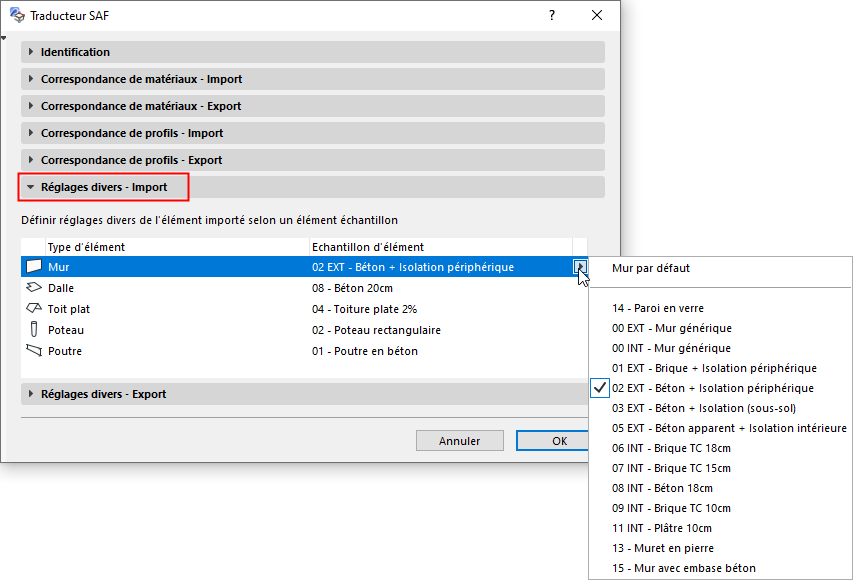Select 08 INT - Béton 18cm
853x580 pixels.
(720, 488)
